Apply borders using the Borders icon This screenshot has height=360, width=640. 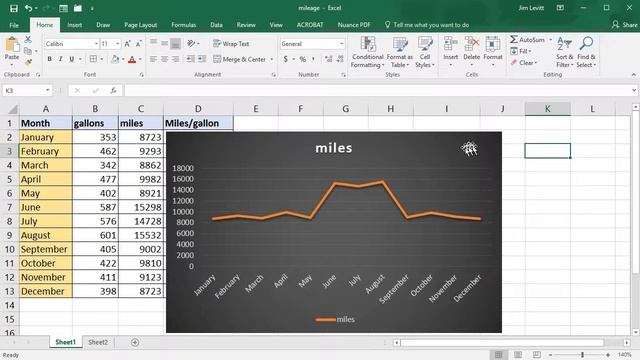point(93,59)
